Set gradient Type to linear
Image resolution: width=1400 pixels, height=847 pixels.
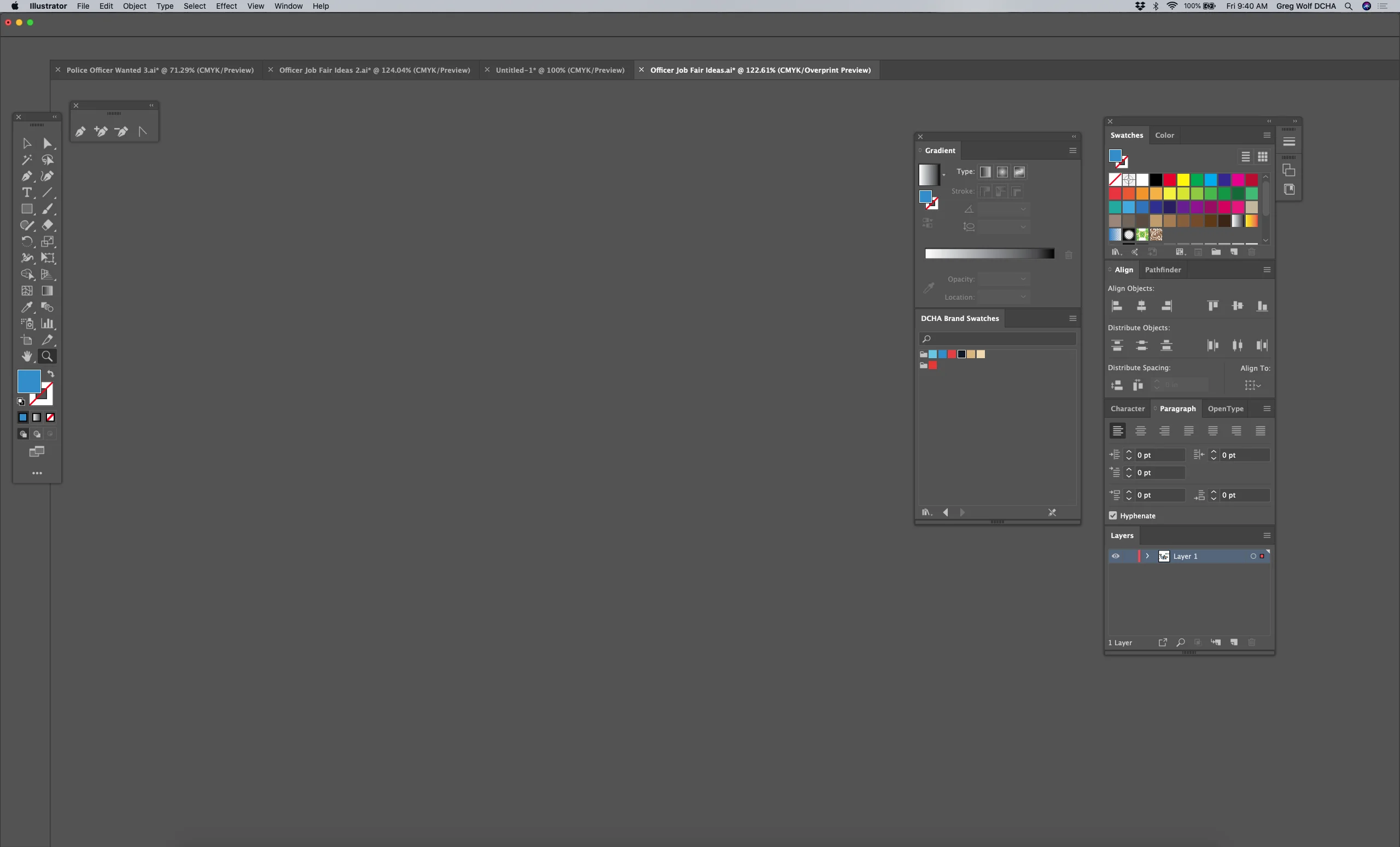pos(986,172)
